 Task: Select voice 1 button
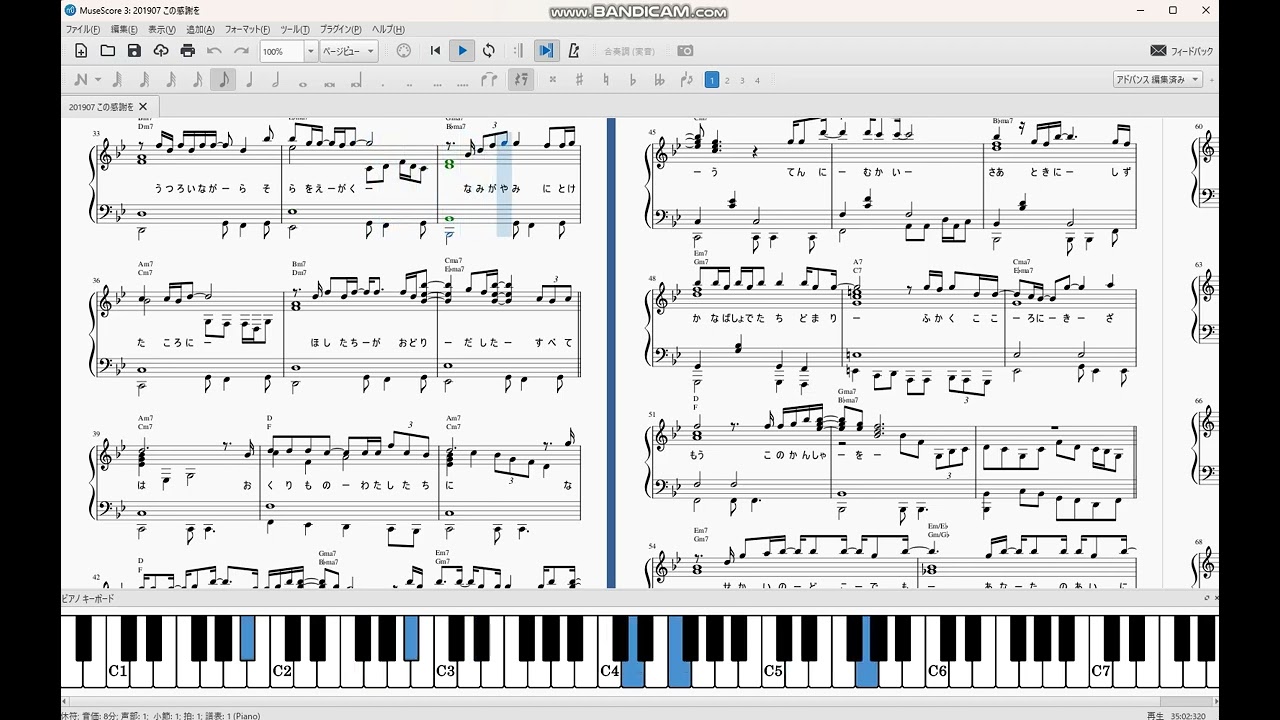point(712,80)
